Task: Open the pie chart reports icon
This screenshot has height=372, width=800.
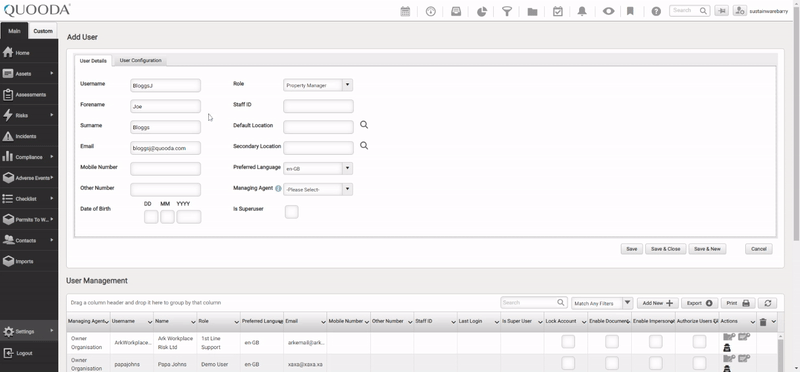Action: pyautogui.click(x=482, y=12)
